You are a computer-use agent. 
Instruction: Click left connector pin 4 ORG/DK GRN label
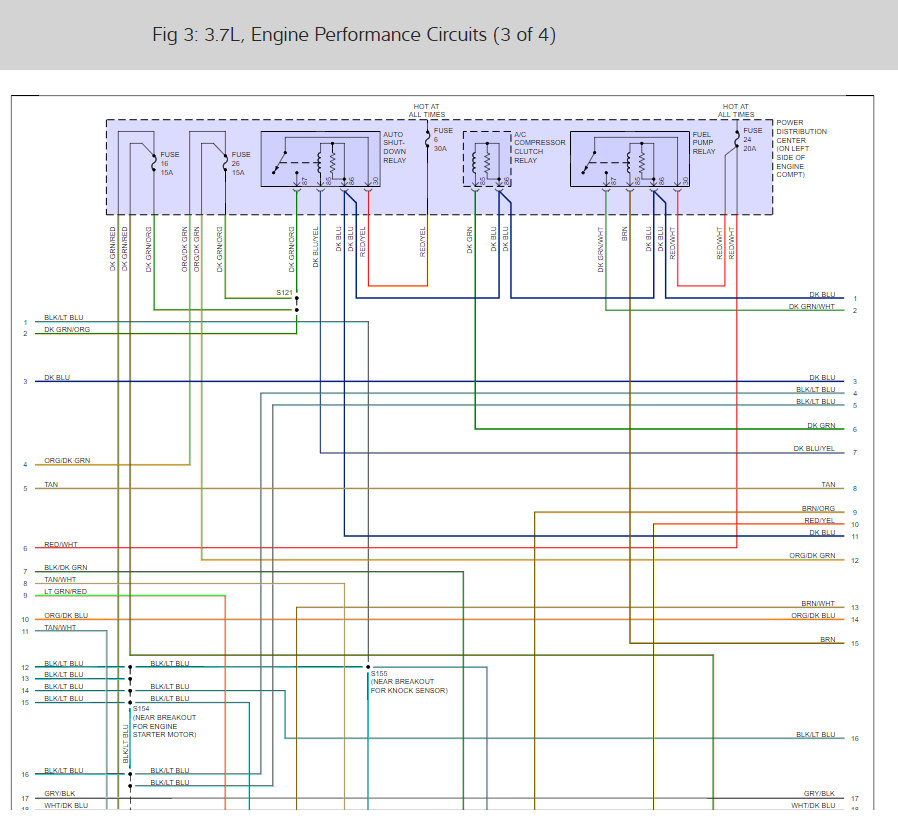tap(67, 461)
